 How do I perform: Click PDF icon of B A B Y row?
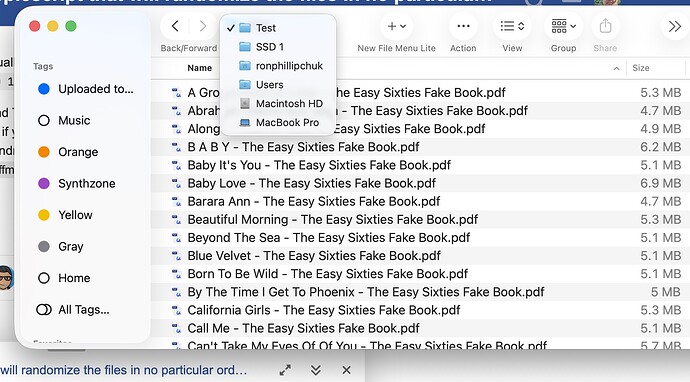point(176,147)
